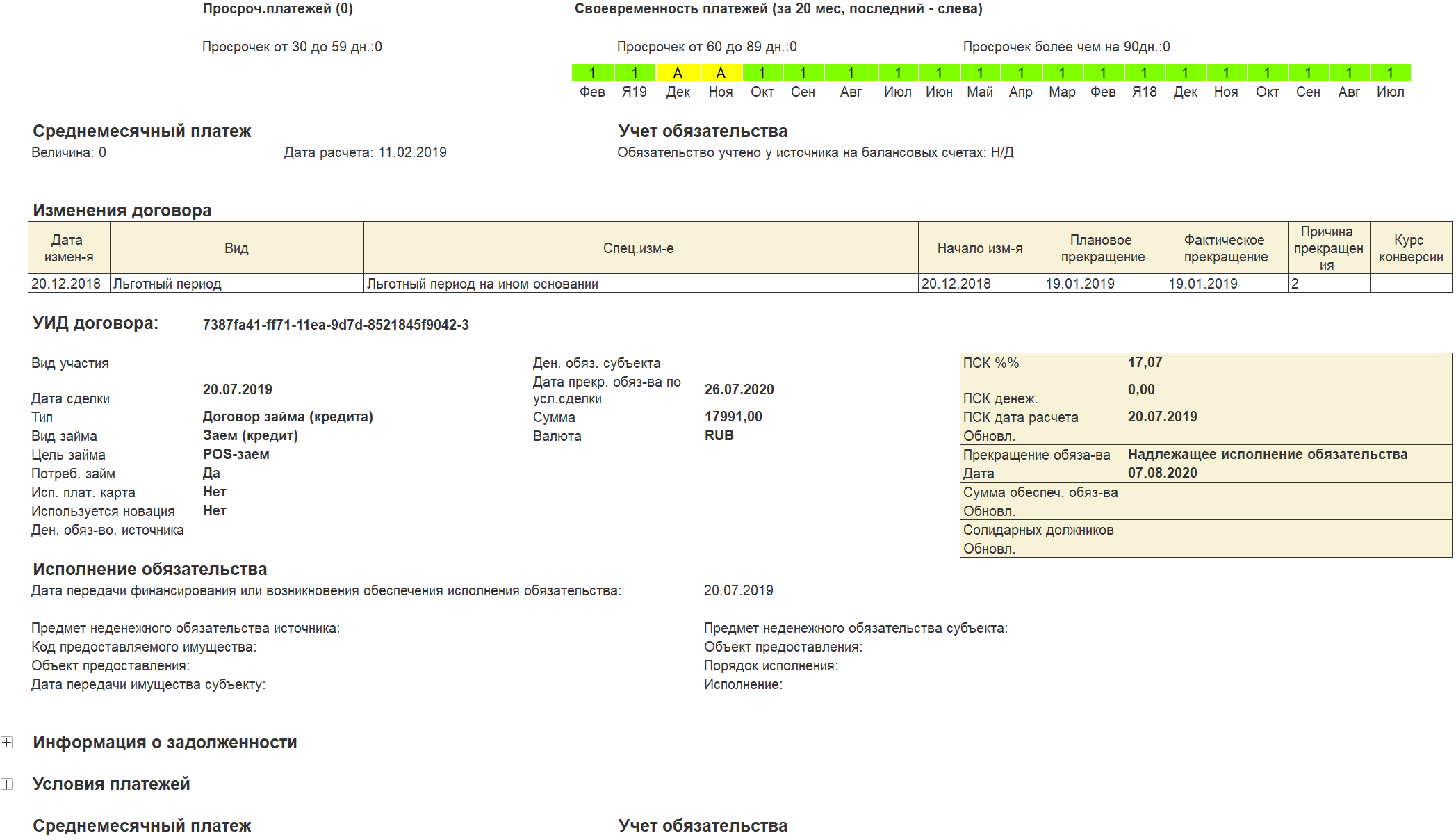Click the Мар month label
This screenshot has width=1456, height=840.
tap(1062, 92)
